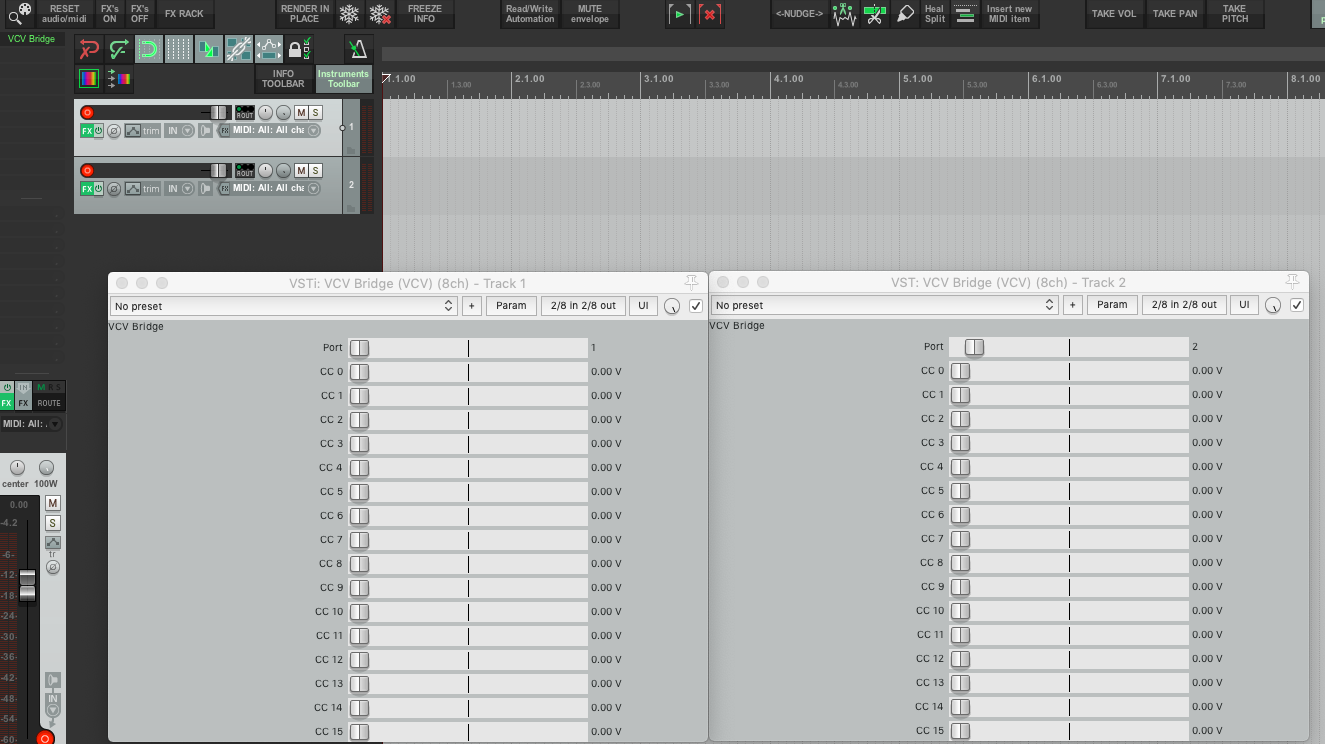
Task: Toggle snap magnet icon
Action: coord(149,48)
